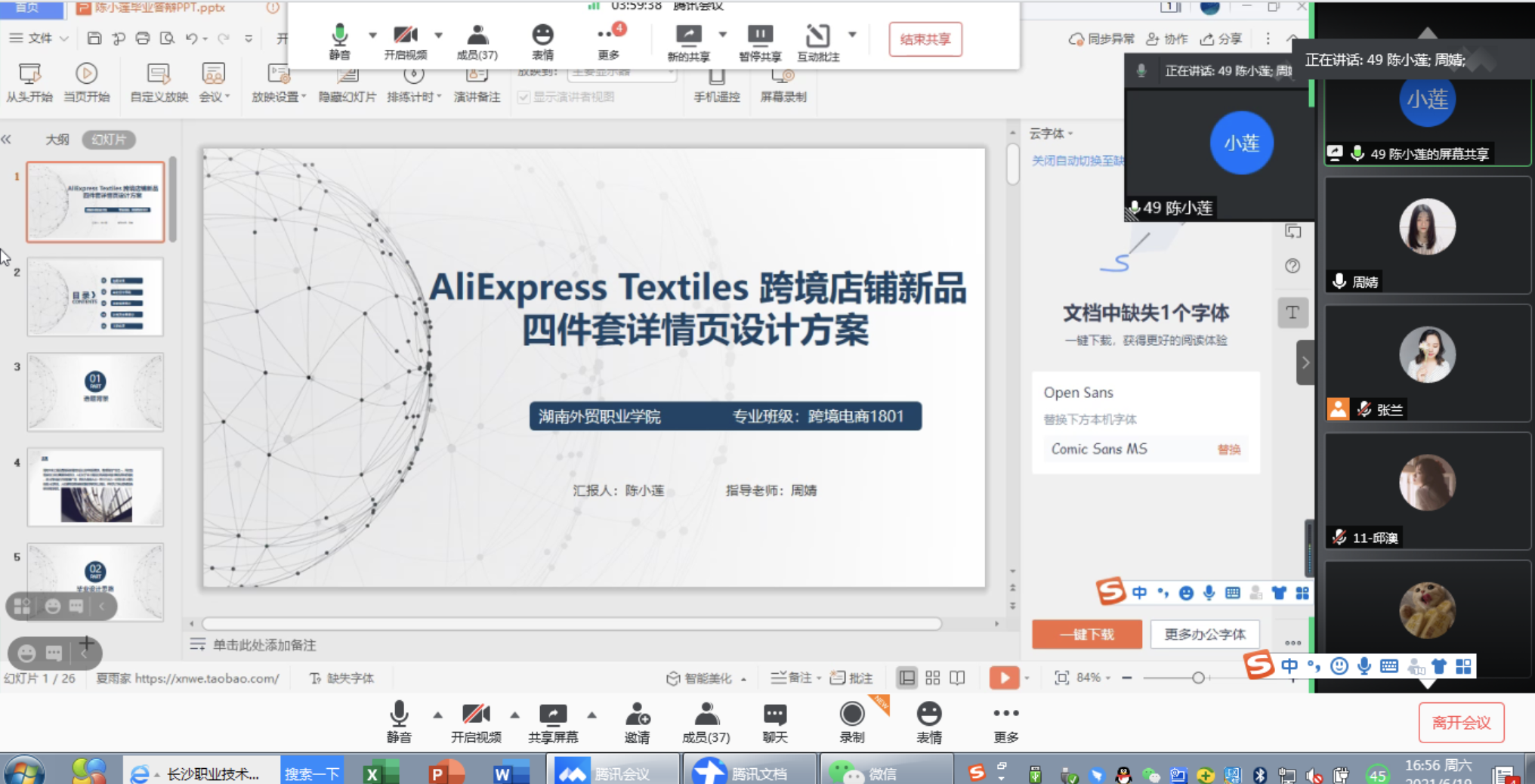
Task: Click the 演讲备注 (speaker notes) icon
Action: 477,83
